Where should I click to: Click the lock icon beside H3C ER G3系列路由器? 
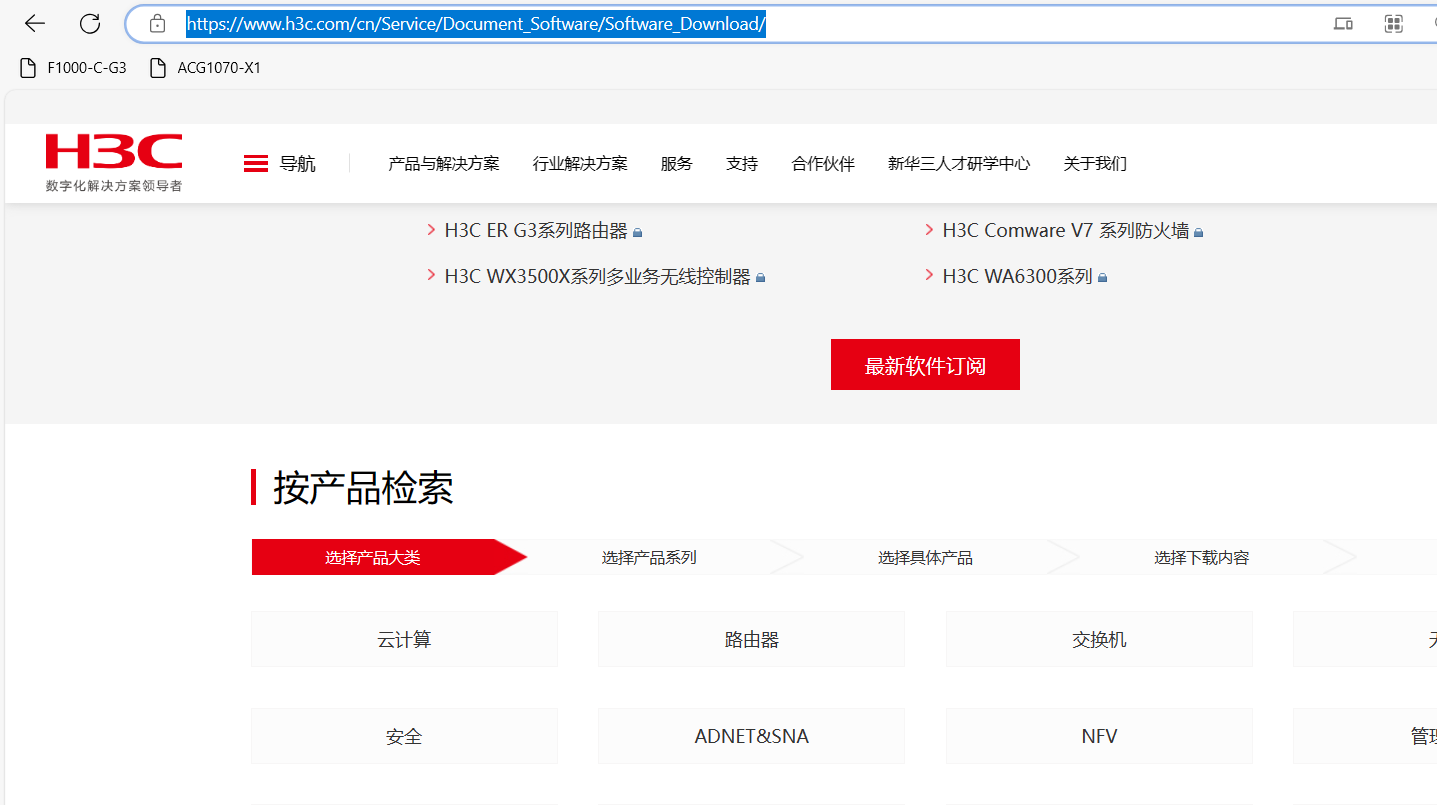tap(638, 233)
